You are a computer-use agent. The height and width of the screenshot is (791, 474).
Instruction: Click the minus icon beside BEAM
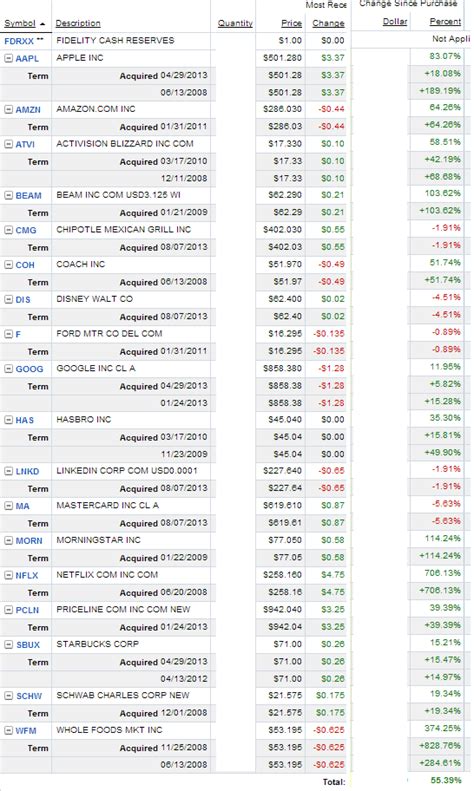[x=8, y=196]
